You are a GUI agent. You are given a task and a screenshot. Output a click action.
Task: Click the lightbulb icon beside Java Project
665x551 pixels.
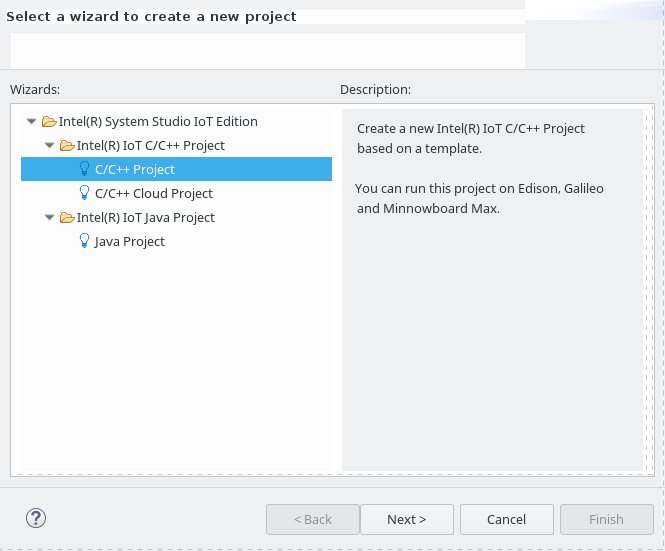[x=84, y=241]
